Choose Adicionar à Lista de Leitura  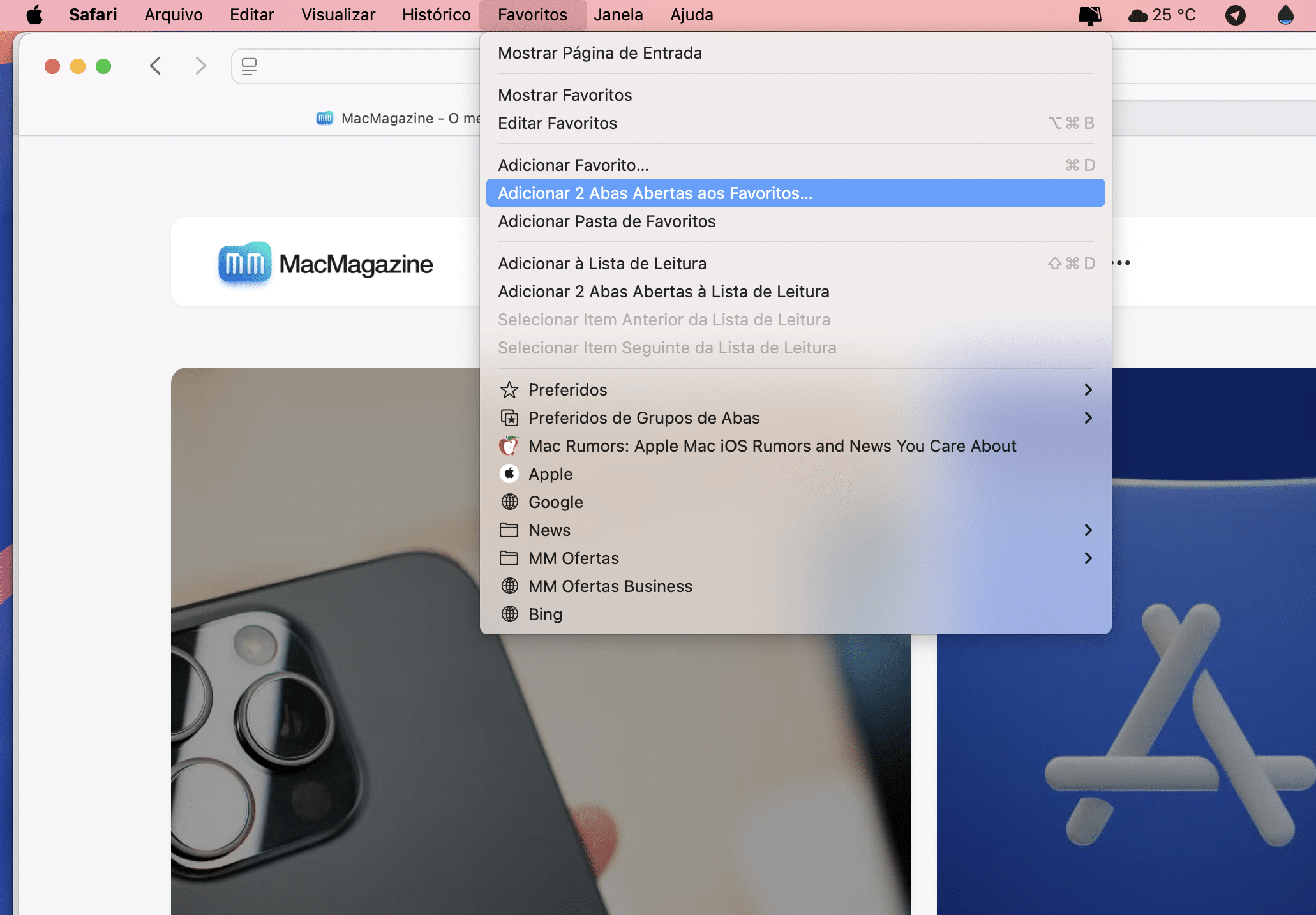pyautogui.click(x=796, y=264)
